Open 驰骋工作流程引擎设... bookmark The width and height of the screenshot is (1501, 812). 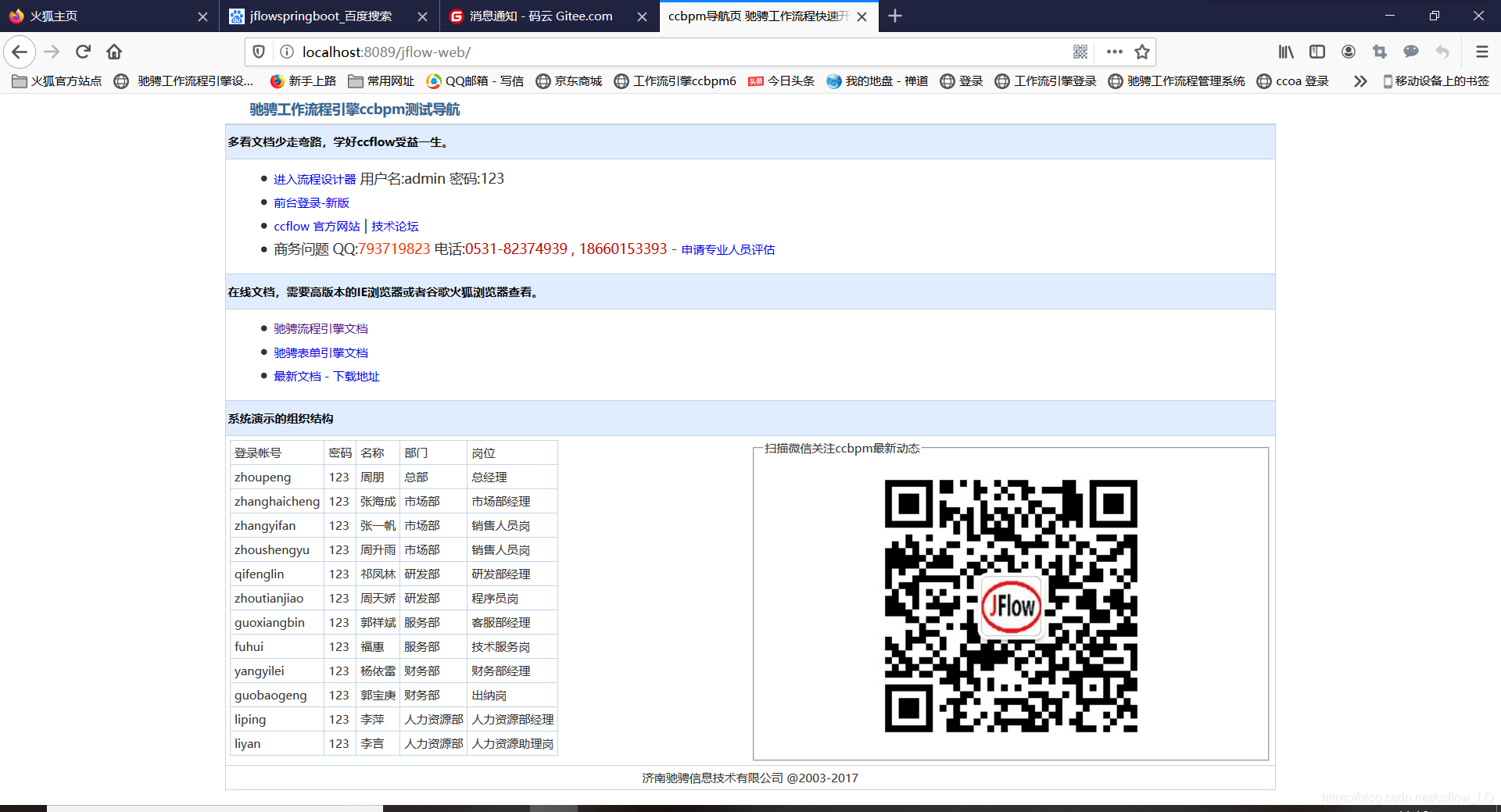(x=184, y=81)
